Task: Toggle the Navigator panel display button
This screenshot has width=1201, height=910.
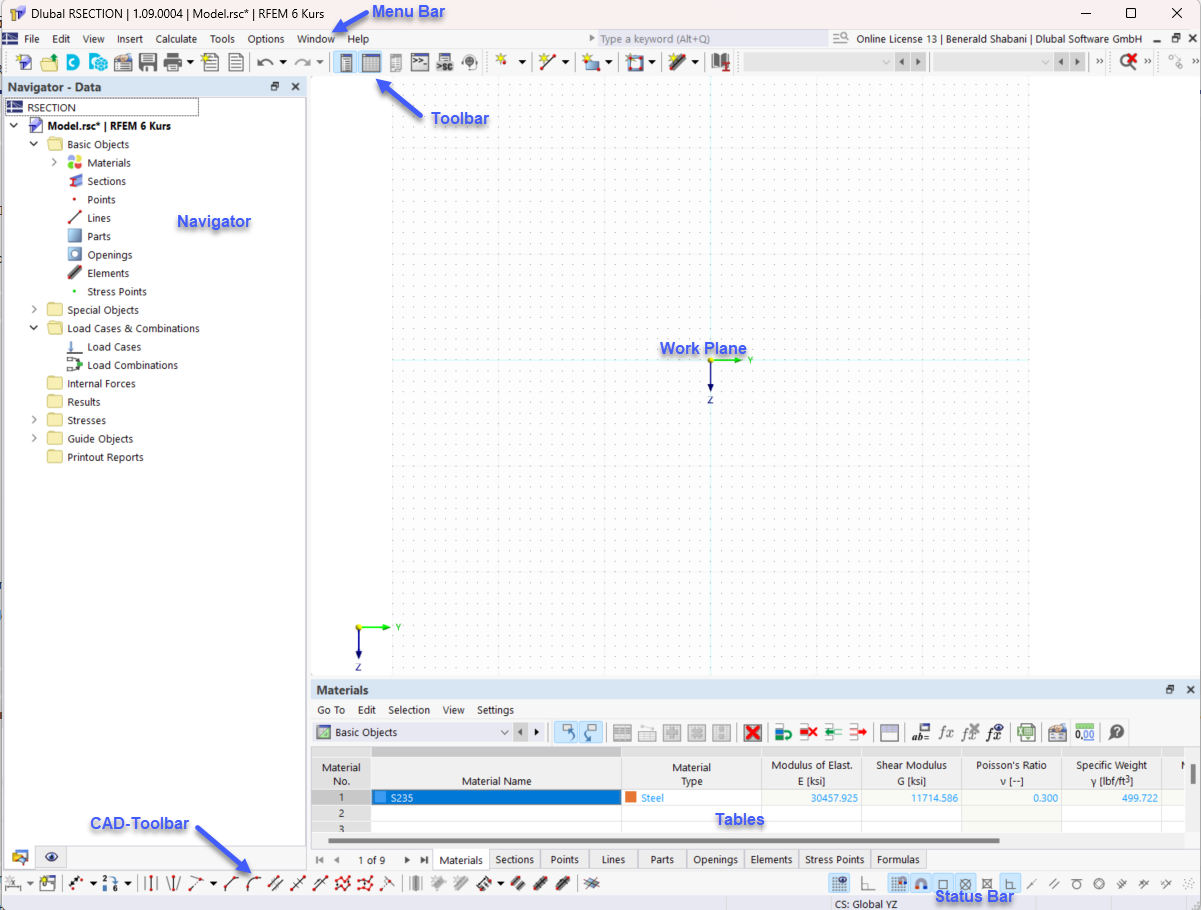Action: pyautogui.click(x=346, y=62)
